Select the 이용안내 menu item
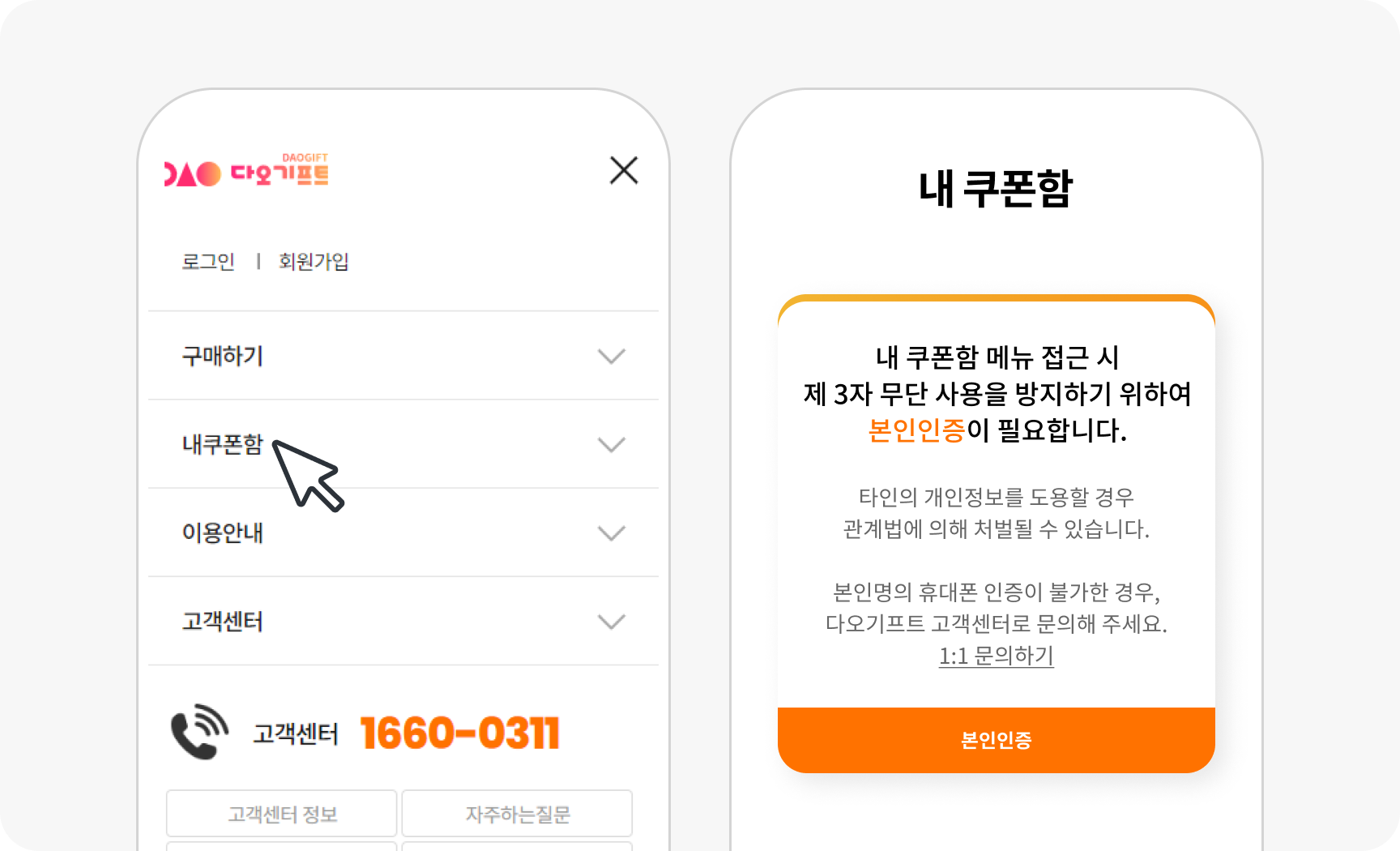This screenshot has width=1400, height=851. pyautogui.click(x=223, y=533)
